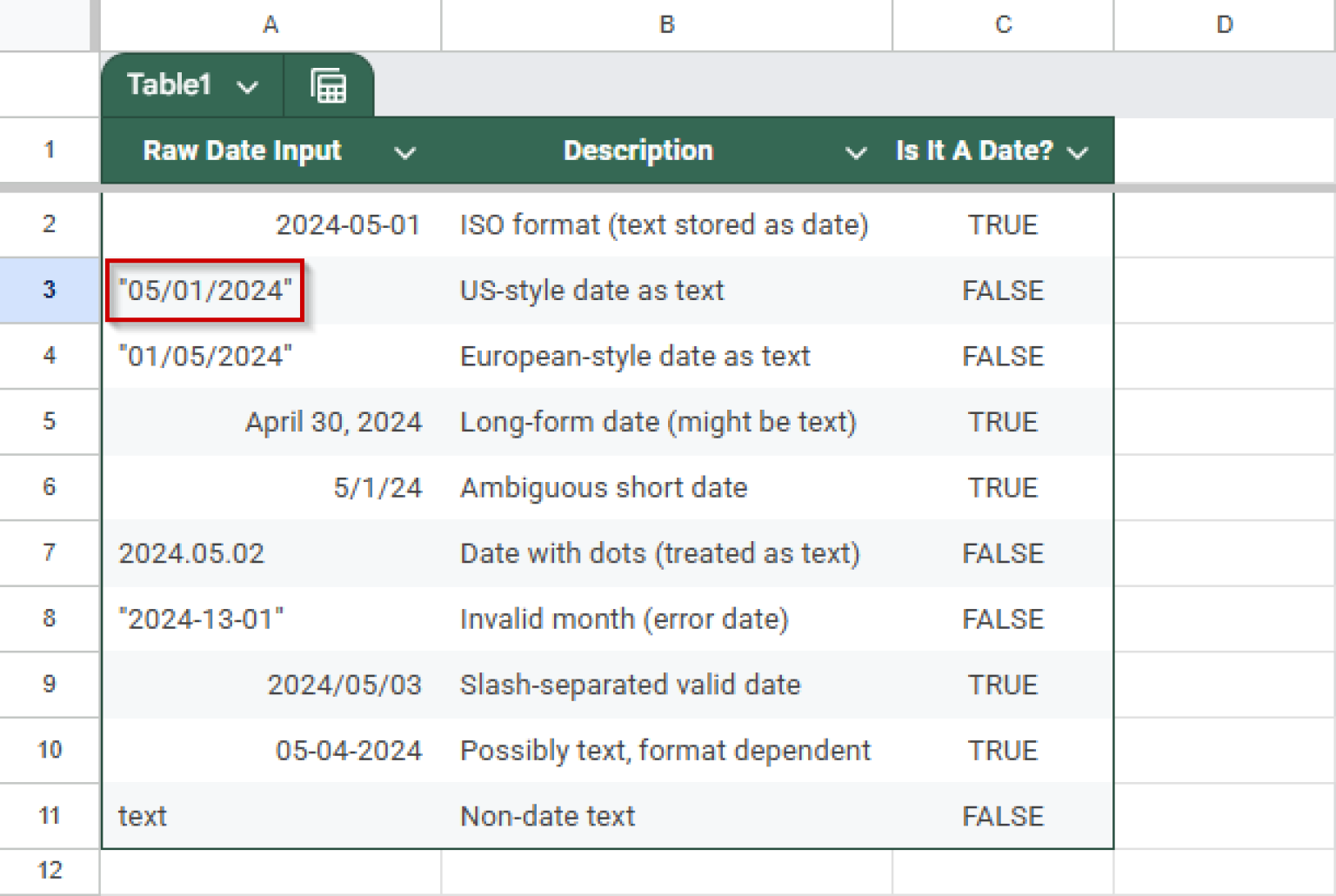Select the cell with April 30, 2024
This screenshot has width=1336, height=896.
click(x=333, y=422)
